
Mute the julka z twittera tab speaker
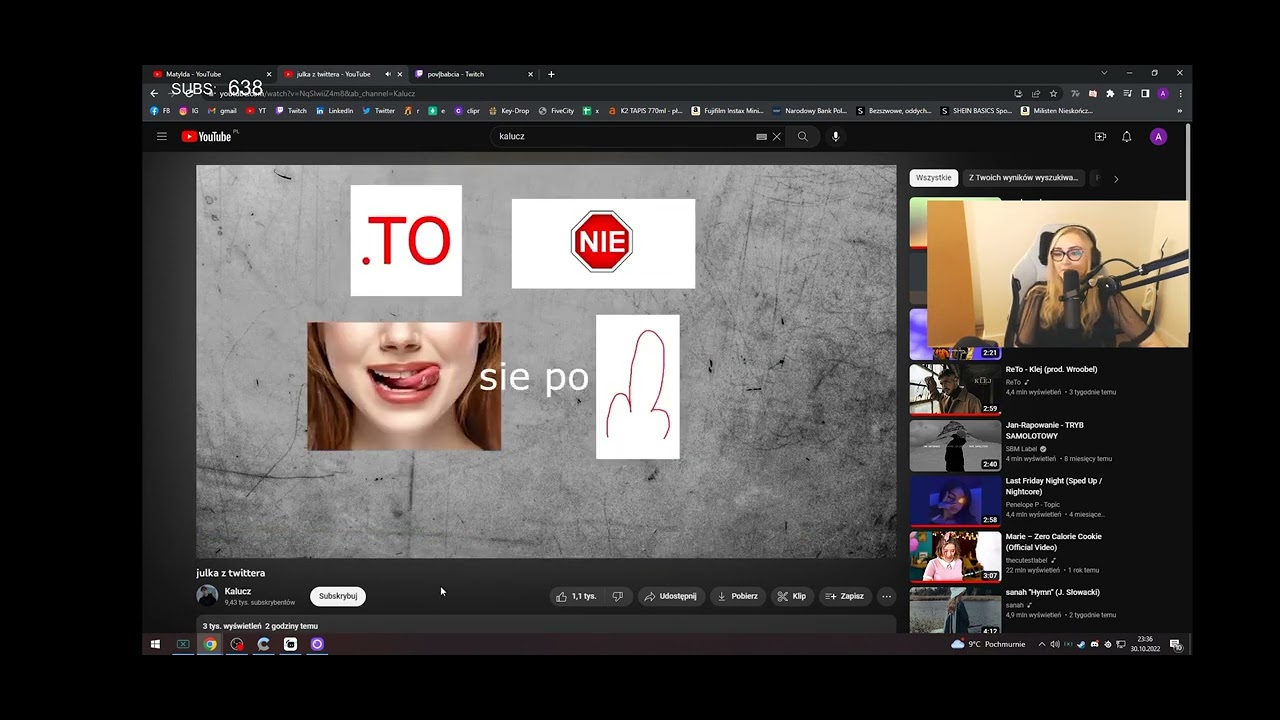[388, 74]
